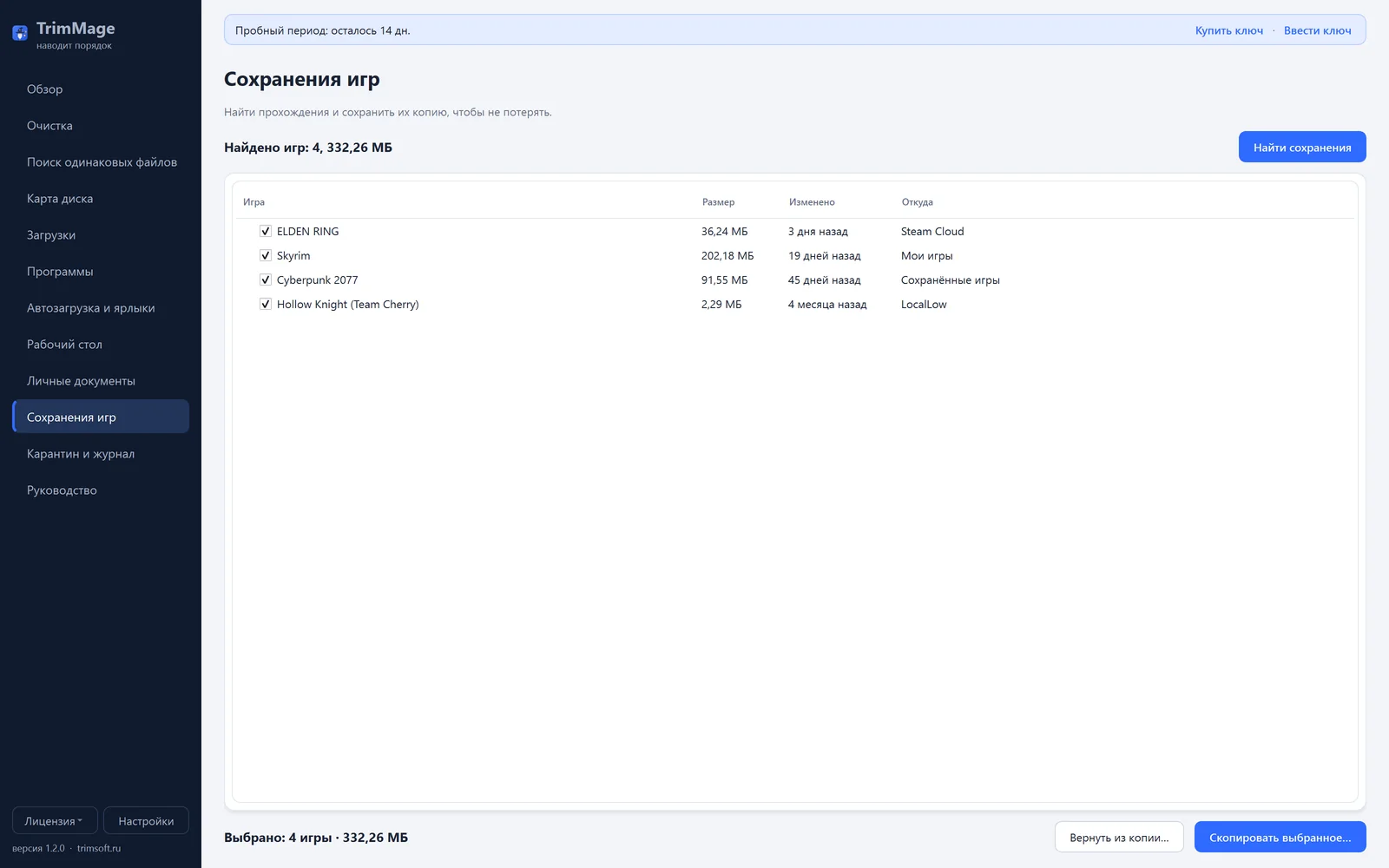The image size is (1389, 868).
Task: Uncheck the ELDEN RING checkbox
Action: [266, 231]
